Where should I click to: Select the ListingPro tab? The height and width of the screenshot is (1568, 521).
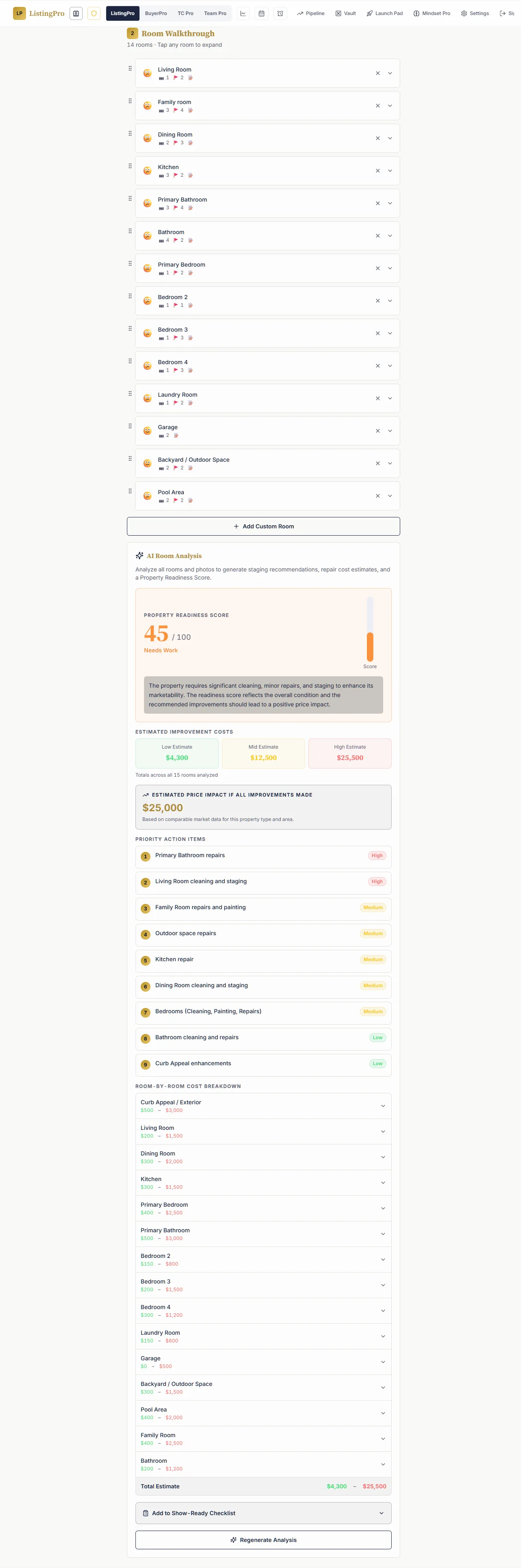coord(122,13)
